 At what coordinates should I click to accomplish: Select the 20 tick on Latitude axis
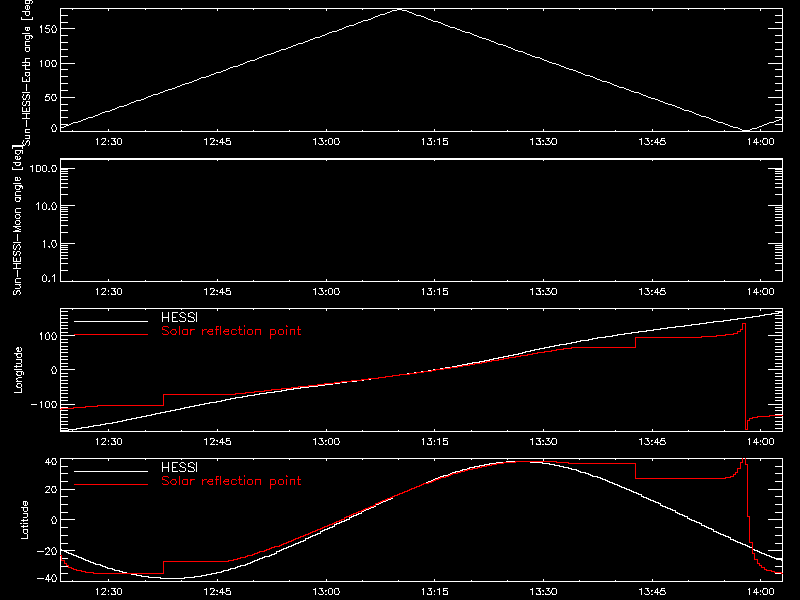click(x=51, y=490)
